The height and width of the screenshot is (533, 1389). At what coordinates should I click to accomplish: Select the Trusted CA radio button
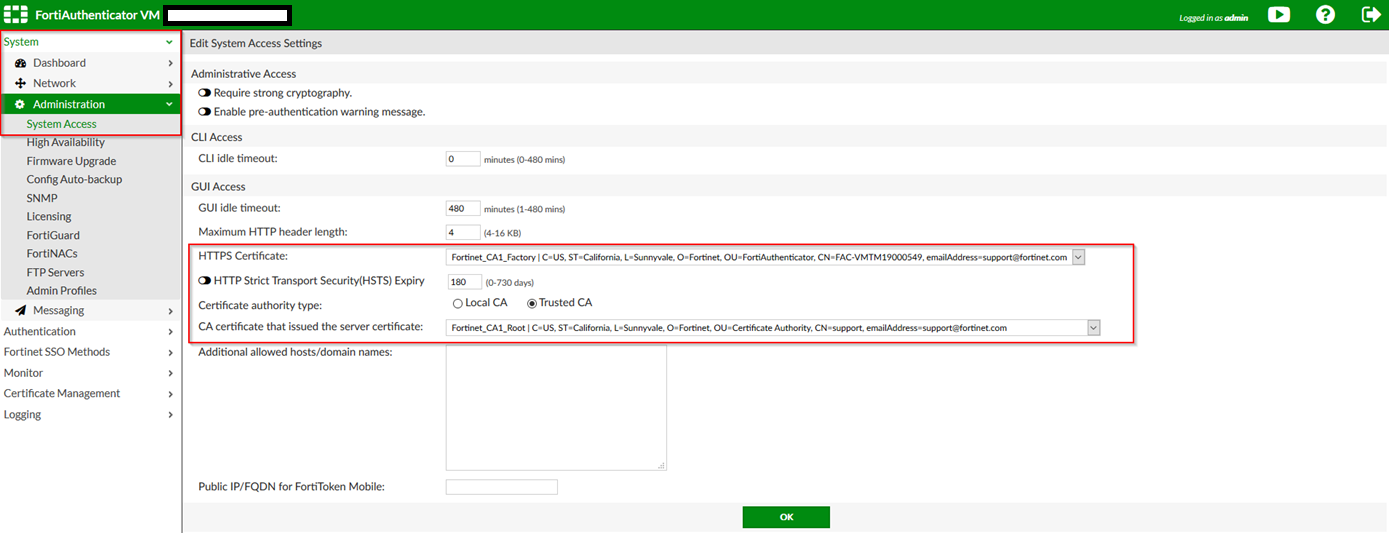(x=532, y=303)
